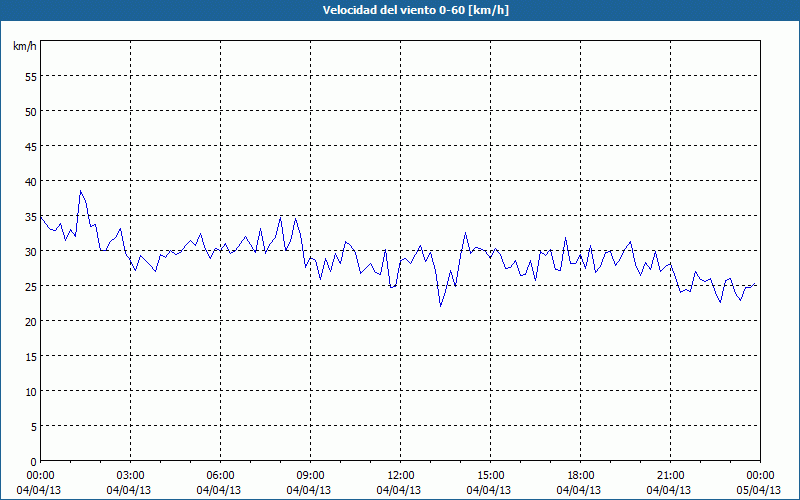Select the y-axis value 35
This screenshot has width=800, height=500.
[x=31, y=216]
